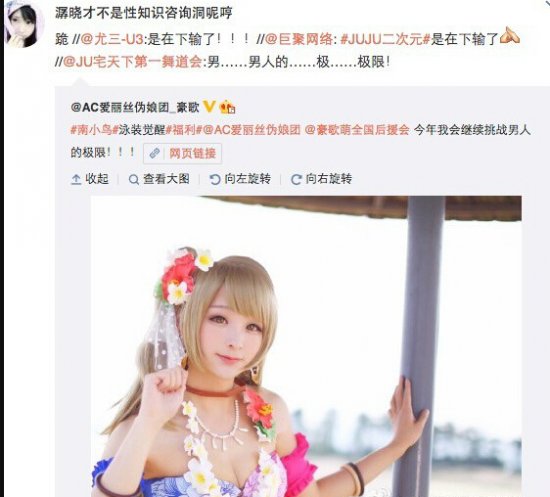Rotate the image left with 向左旋转
Screen dimensions: 550x497
point(240,179)
